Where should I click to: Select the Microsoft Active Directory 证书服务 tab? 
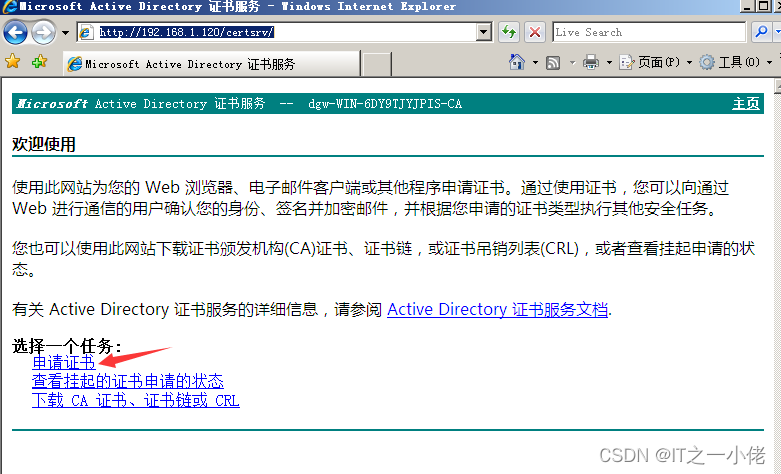coord(211,64)
